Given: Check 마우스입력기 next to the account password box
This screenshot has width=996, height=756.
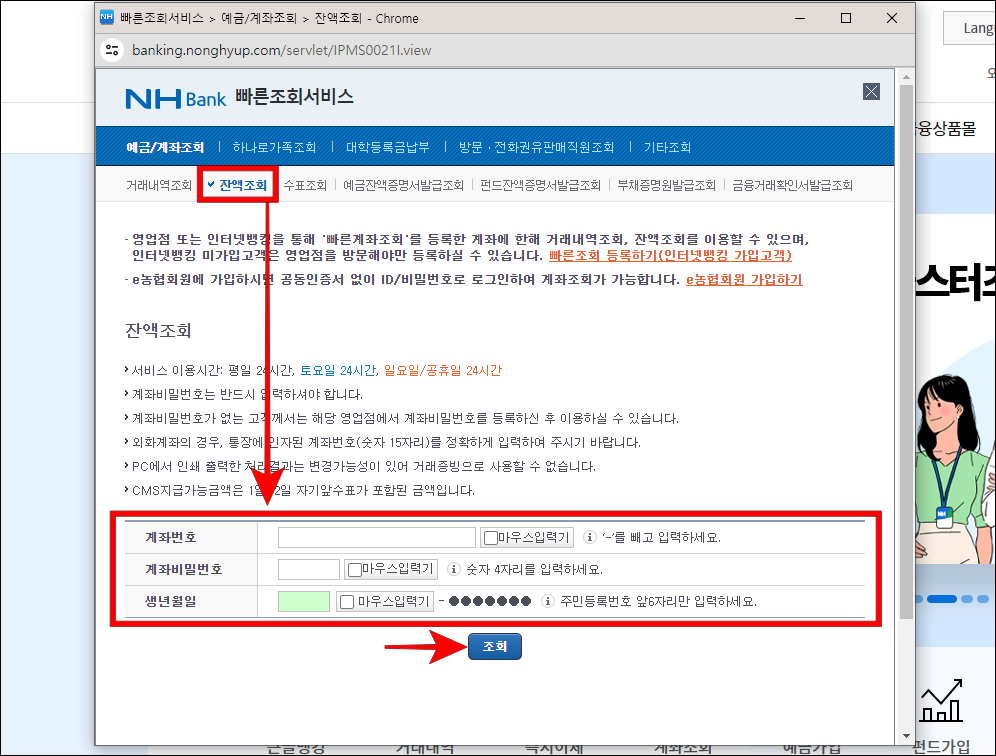Looking at the screenshot, I should (x=353, y=568).
